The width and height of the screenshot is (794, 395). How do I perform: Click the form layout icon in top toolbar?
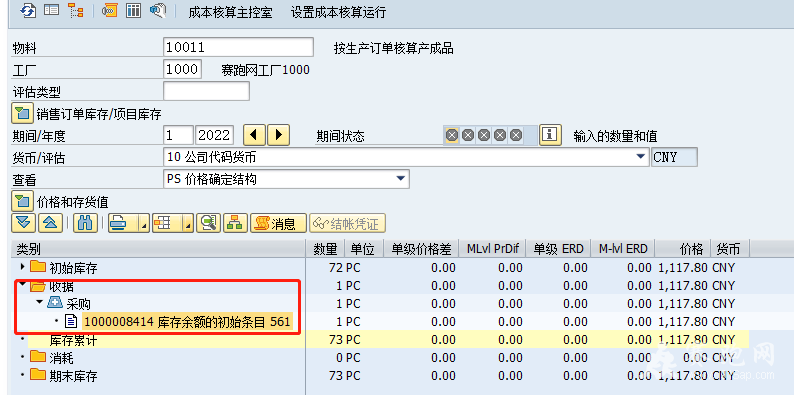[x=51, y=11]
